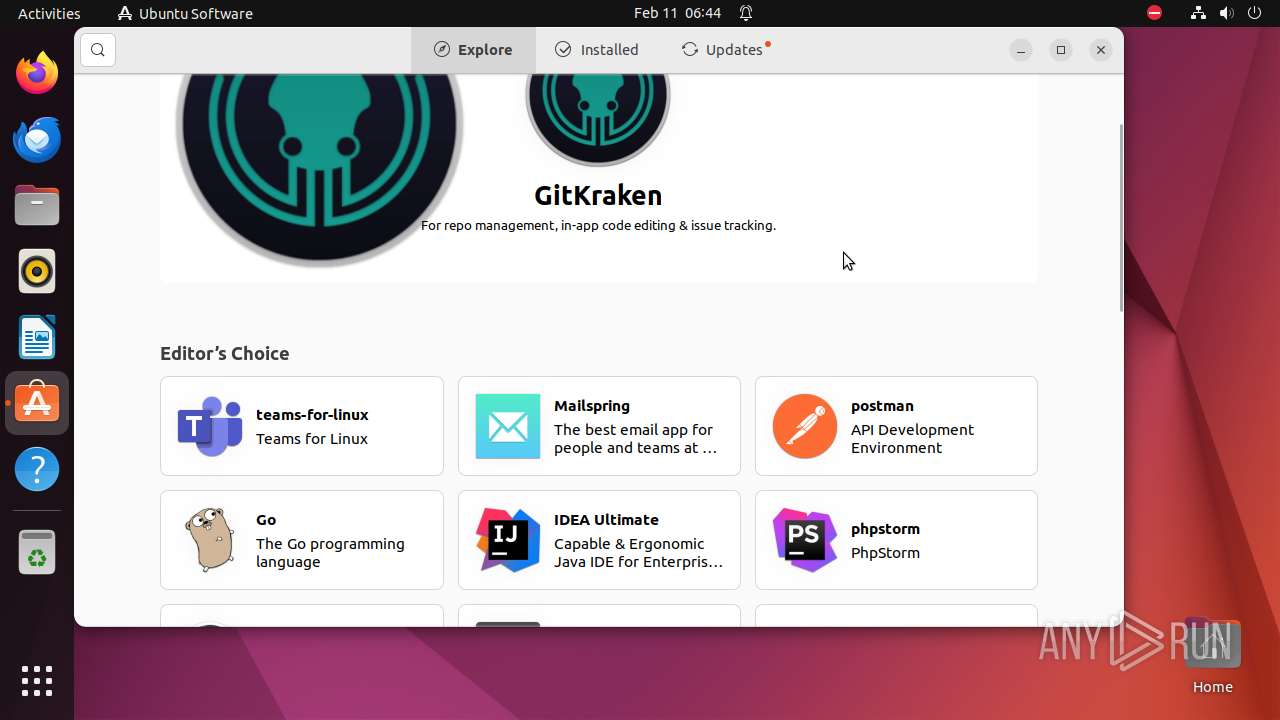Viewport: 1280px width, 720px height.
Task: Click the IntelliJ IJ icon
Action: click(508, 540)
